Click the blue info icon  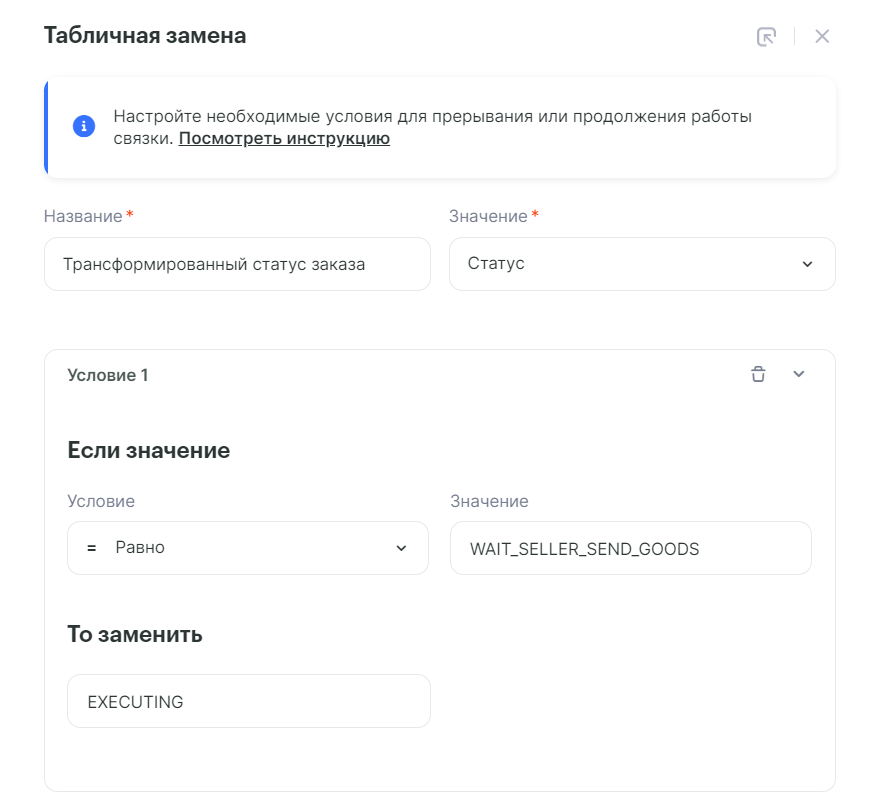pyautogui.click(x=84, y=127)
